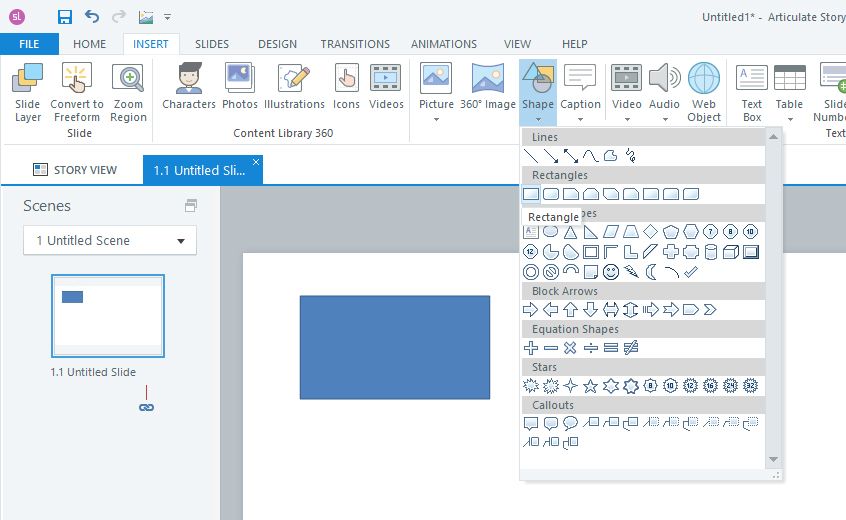846x520 pixels.
Task: Click the shape gallery scroll up arrow
Action: (773, 137)
